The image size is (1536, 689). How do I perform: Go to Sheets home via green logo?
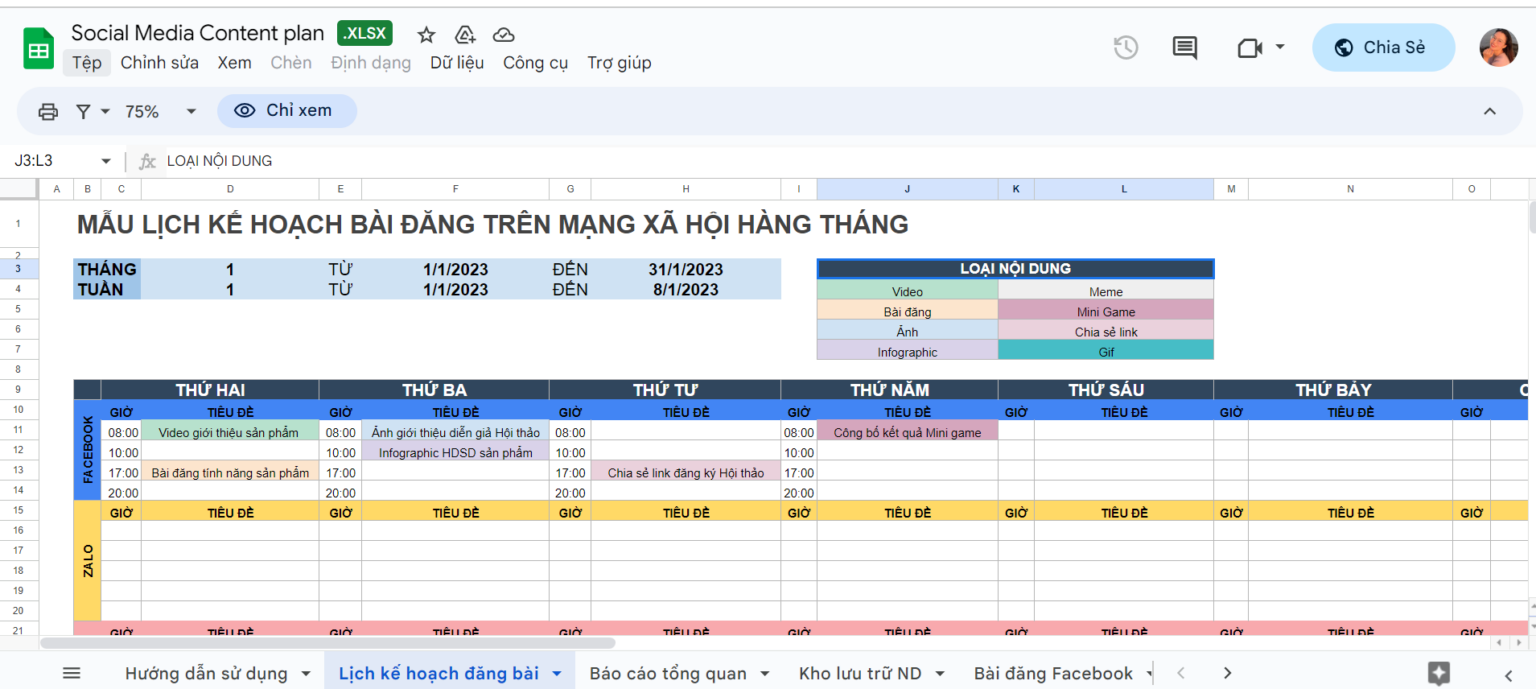click(37, 47)
